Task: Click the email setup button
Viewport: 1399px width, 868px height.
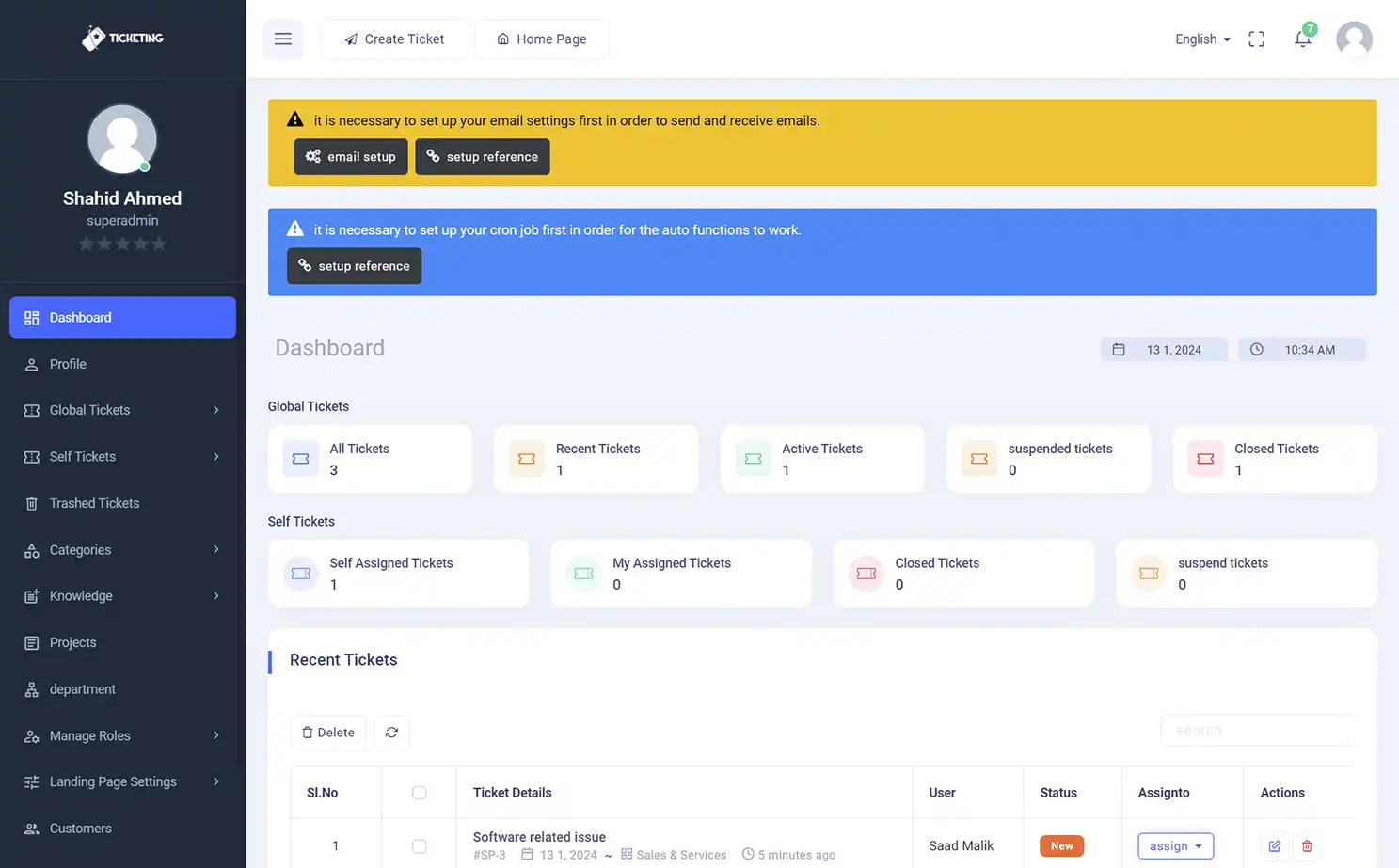Action: [x=350, y=156]
